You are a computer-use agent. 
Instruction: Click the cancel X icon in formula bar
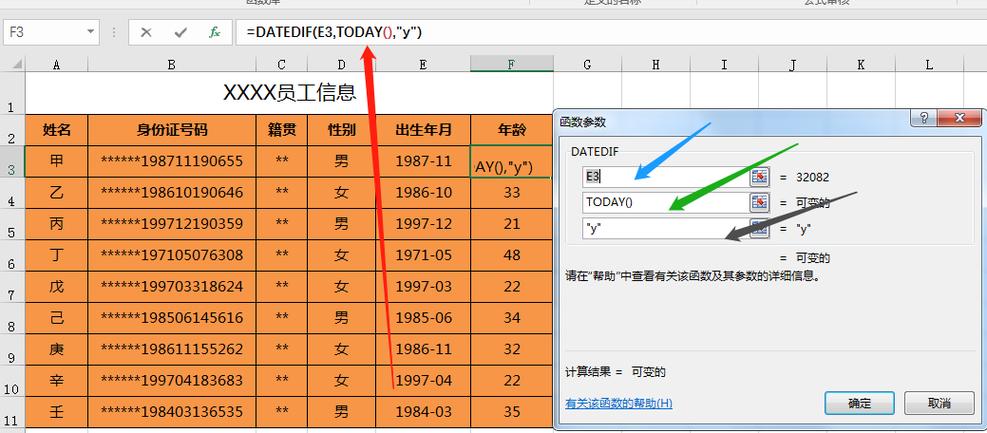point(146,32)
